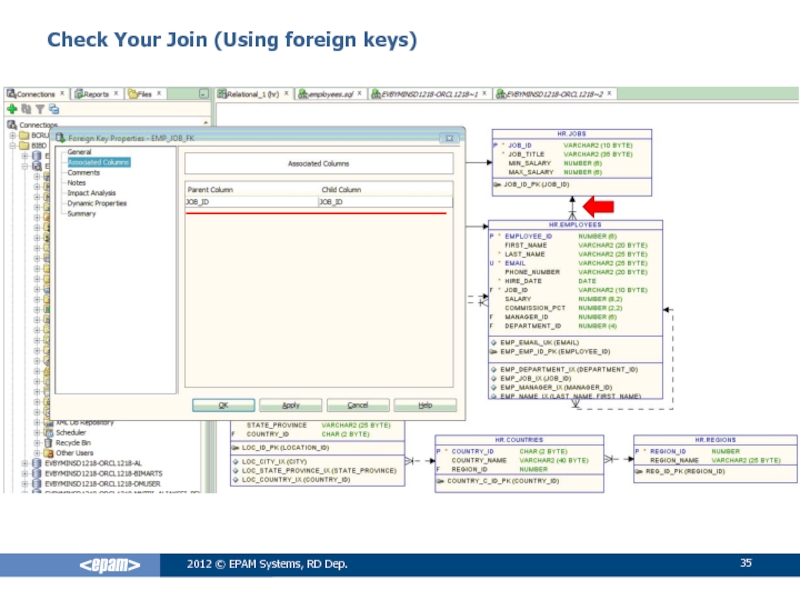800x600 pixels.
Task: Click the funnel Filter icon in Connections toolbar
Action: coord(40,109)
